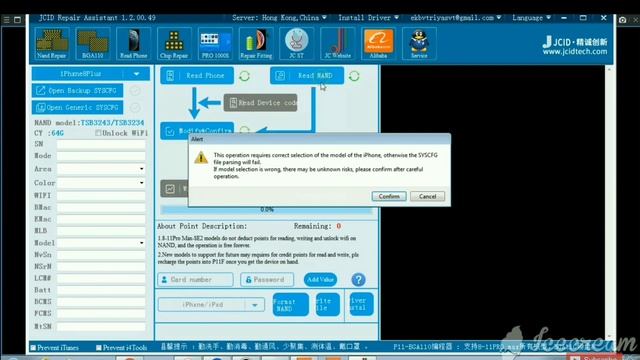Click the Format NAND button
The height and width of the screenshot is (360, 640).
click(291, 304)
